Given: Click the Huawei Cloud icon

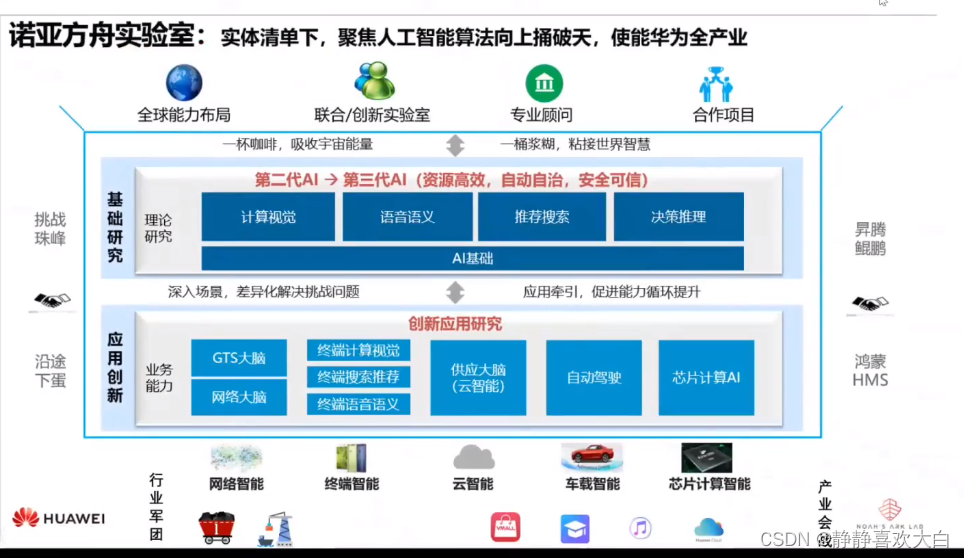Looking at the screenshot, I should [708, 529].
